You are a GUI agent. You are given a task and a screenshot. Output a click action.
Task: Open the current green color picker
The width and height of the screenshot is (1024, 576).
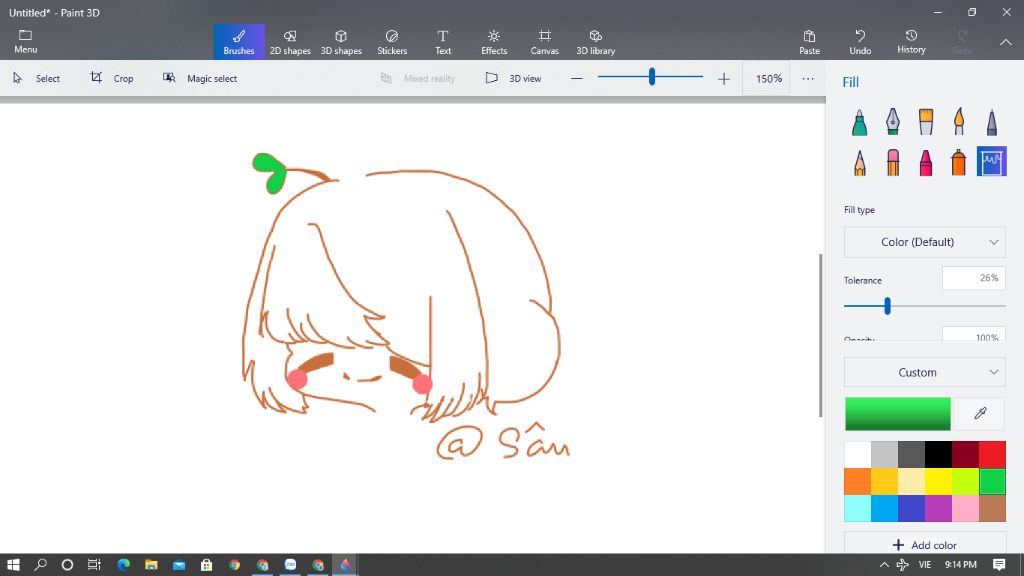click(898, 413)
